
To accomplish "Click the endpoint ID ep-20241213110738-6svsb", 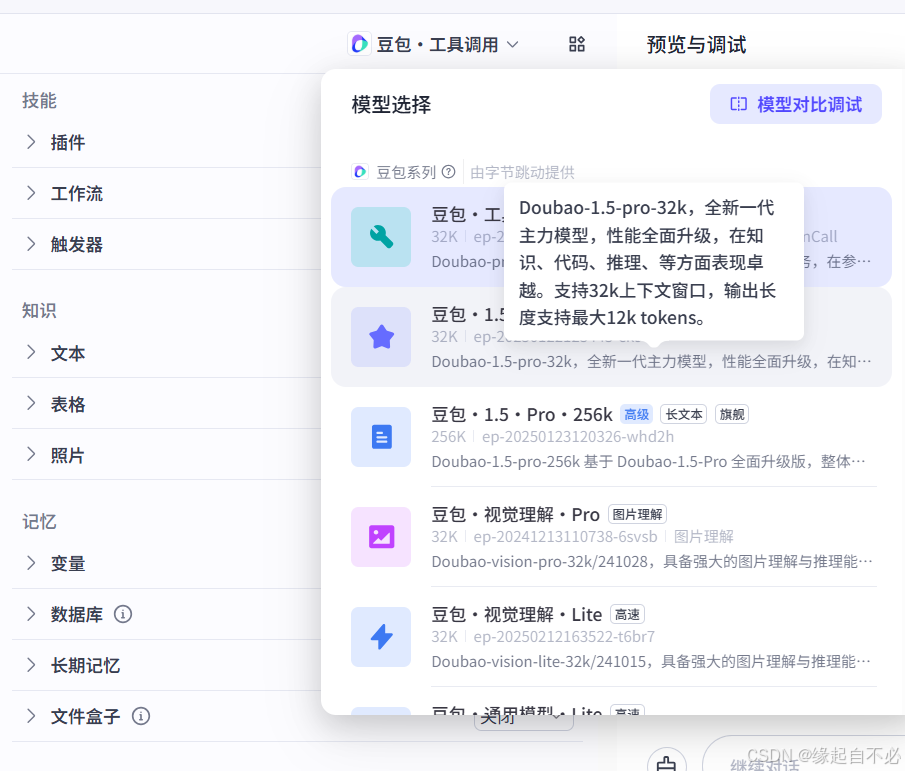I will coord(565,537).
